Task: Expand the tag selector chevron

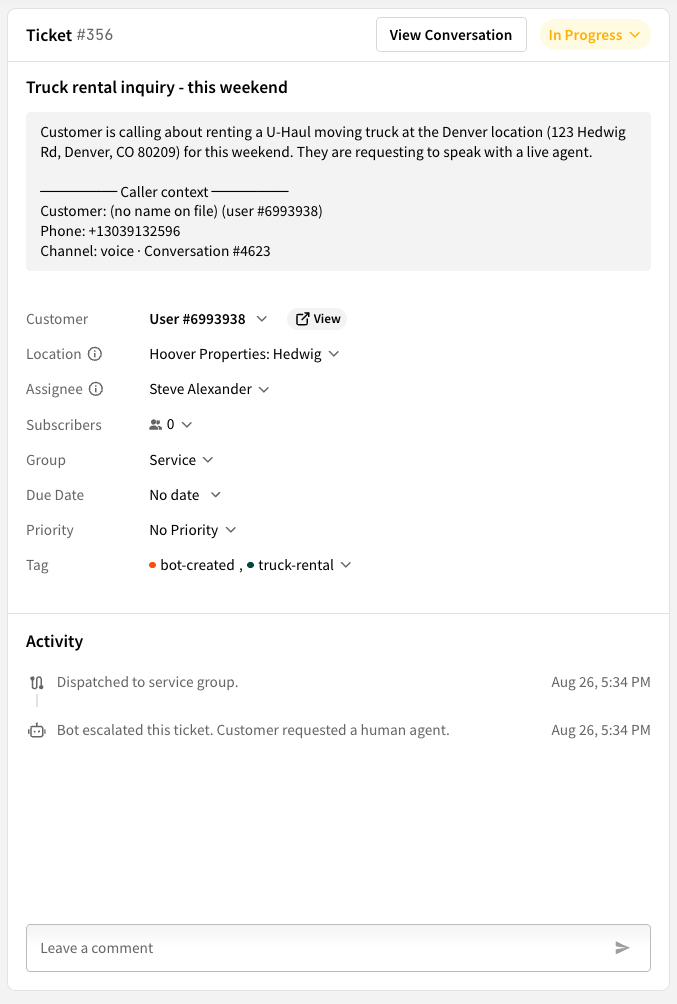Action: tap(346, 565)
